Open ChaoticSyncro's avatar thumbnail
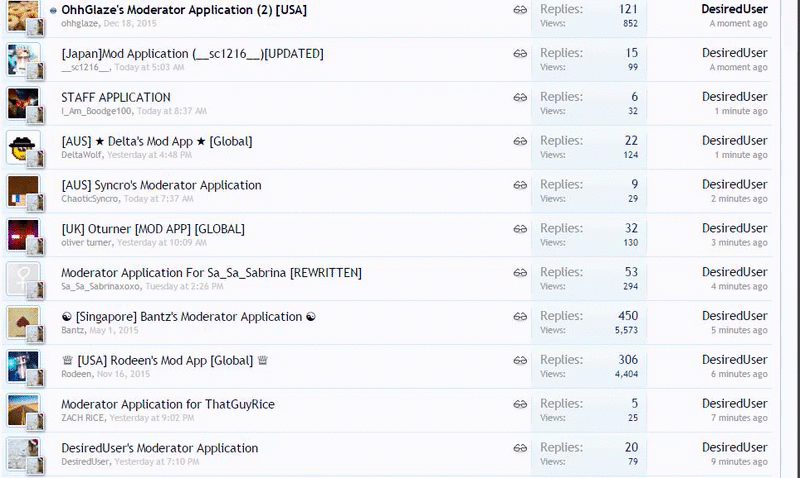800x478 pixels. point(23,191)
